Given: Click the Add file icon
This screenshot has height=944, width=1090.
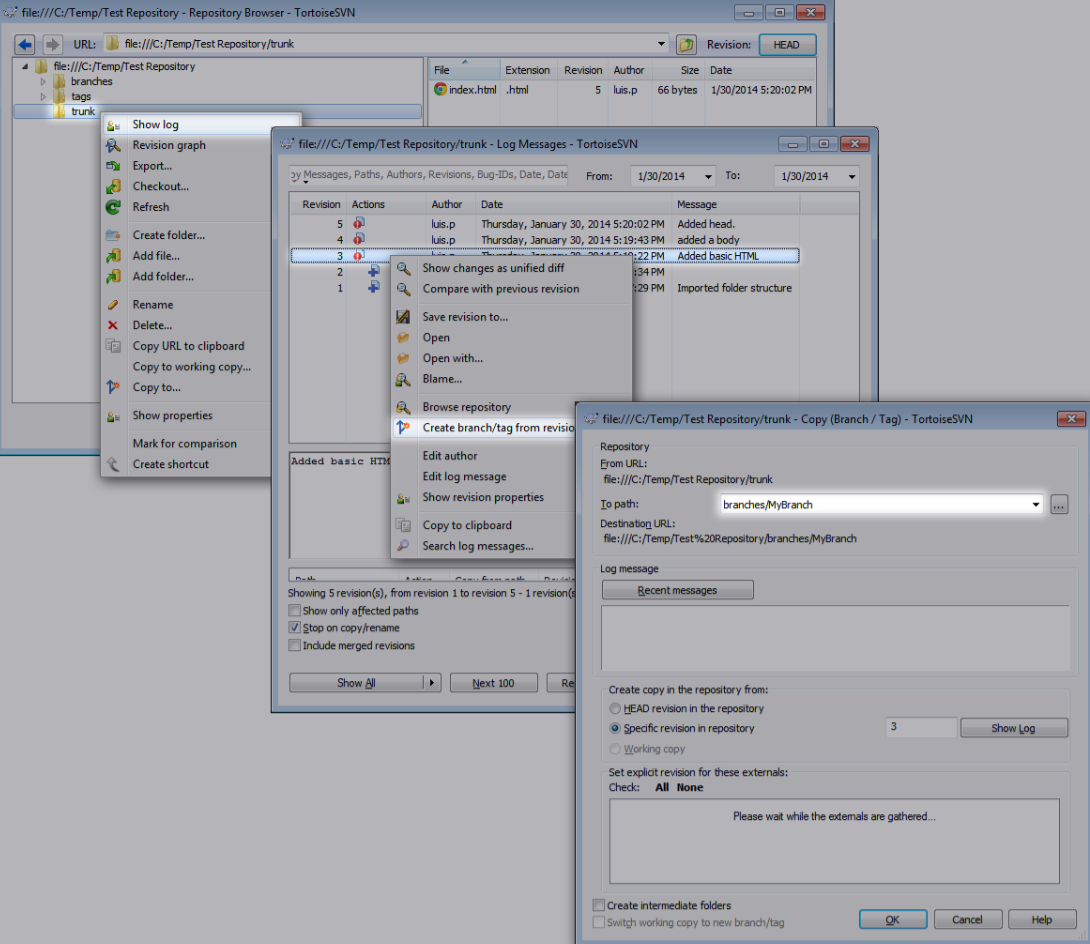Looking at the screenshot, I should tap(113, 256).
